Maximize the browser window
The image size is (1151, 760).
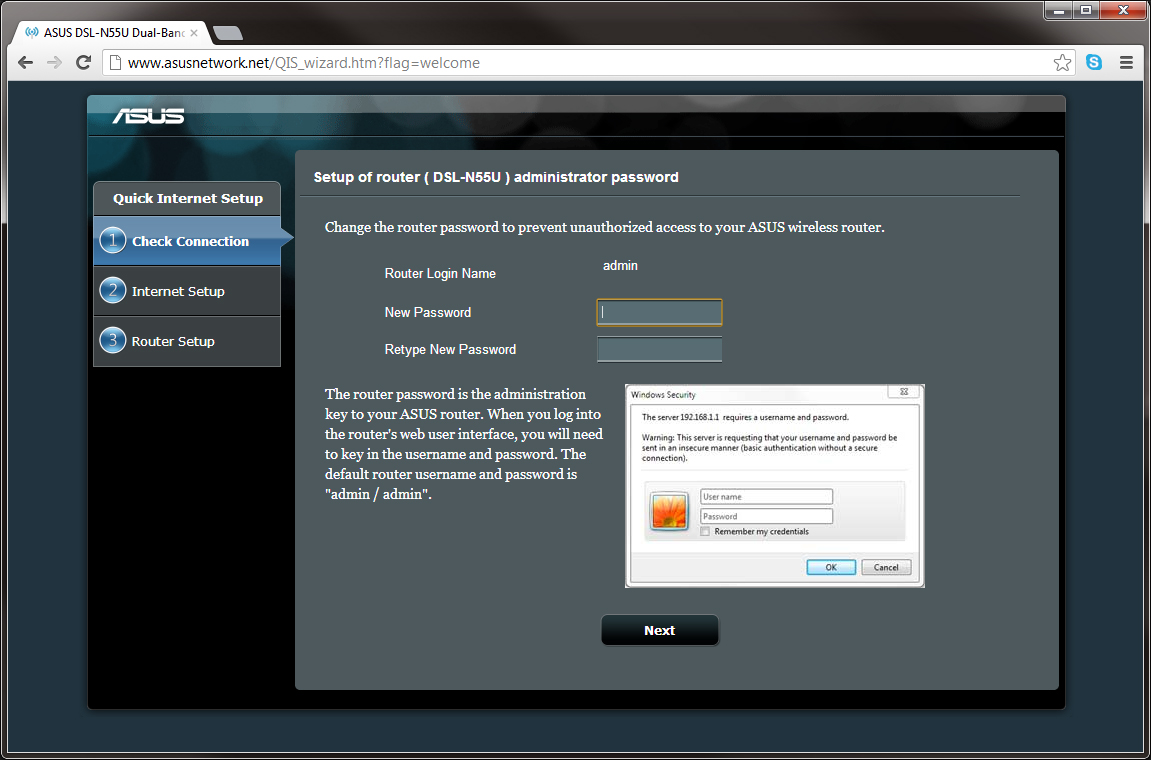coord(1085,10)
